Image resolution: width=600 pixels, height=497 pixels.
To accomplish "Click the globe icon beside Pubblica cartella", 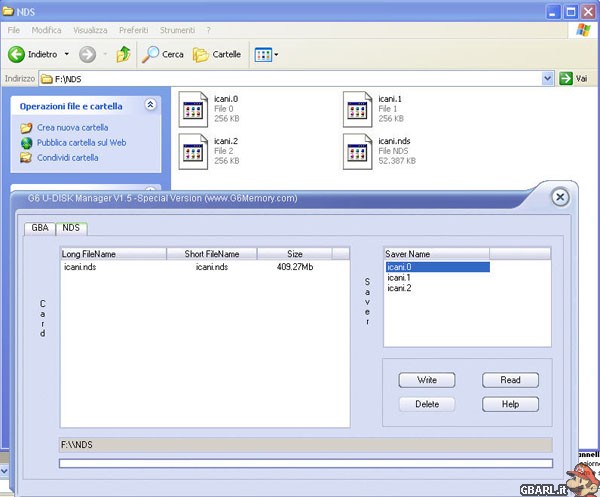I will coord(26,143).
